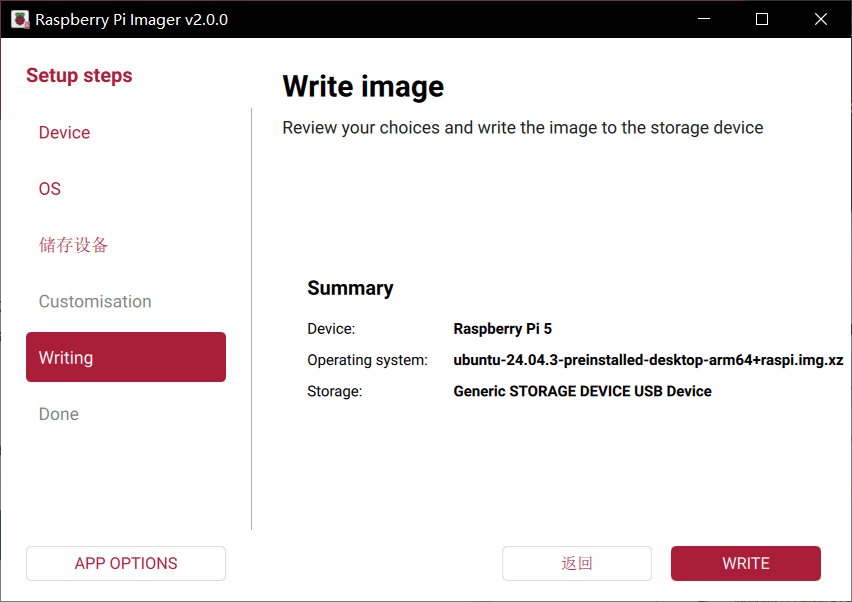Select the Customisation step in sidebar

point(95,301)
